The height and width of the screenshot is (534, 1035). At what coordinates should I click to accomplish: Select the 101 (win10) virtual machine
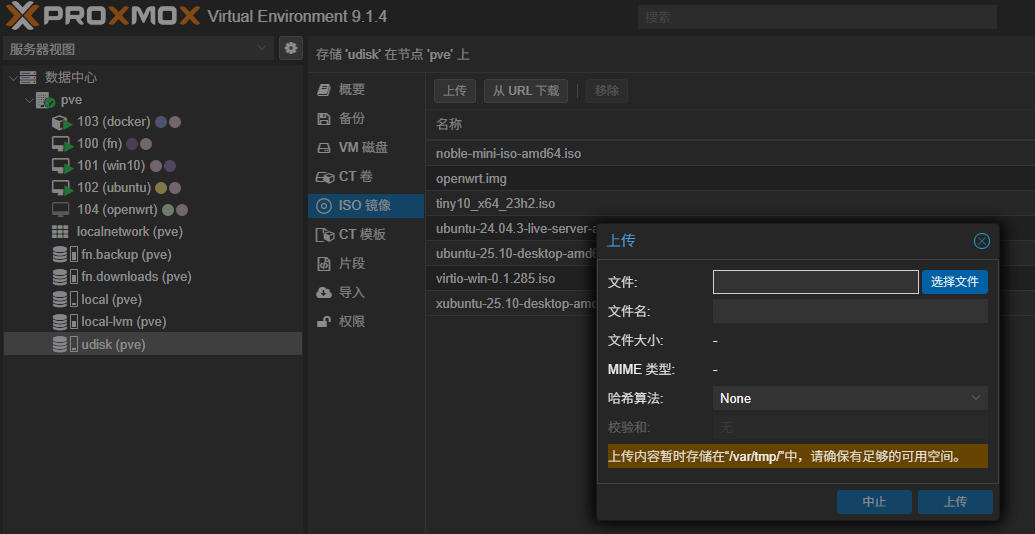pos(110,166)
